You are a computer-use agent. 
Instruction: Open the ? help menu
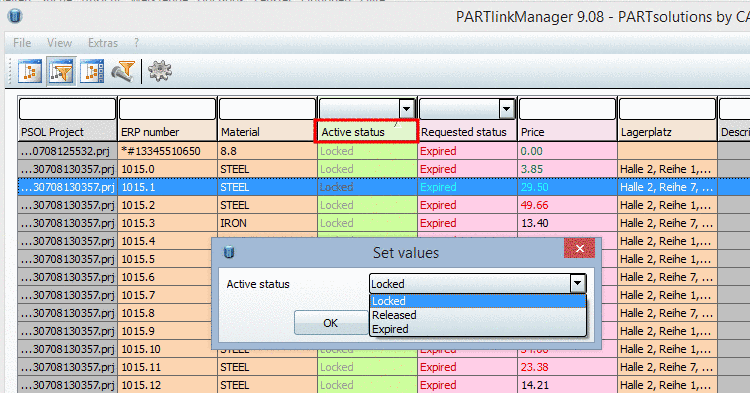point(136,43)
